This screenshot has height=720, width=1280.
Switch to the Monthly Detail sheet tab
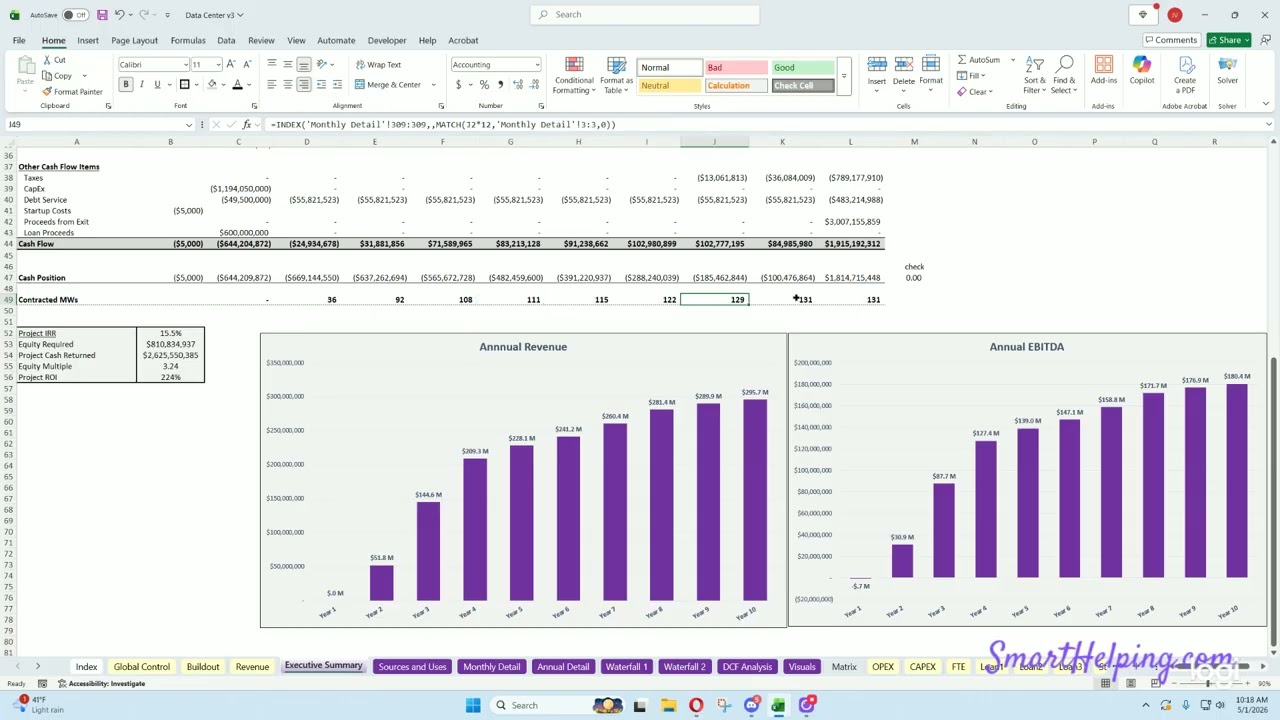pyautogui.click(x=491, y=666)
